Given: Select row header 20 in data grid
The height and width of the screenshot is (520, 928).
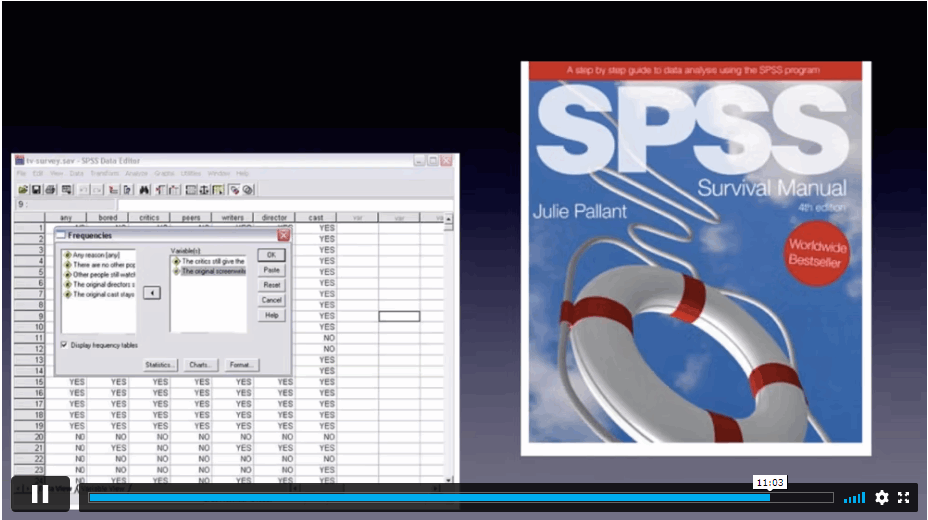Looking at the screenshot, I should pyautogui.click(x=30, y=437).
